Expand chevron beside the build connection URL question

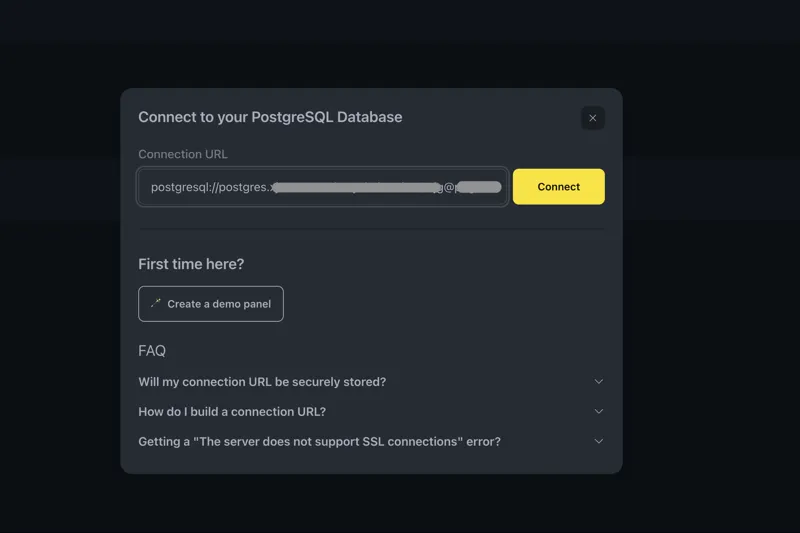(599, 412)
